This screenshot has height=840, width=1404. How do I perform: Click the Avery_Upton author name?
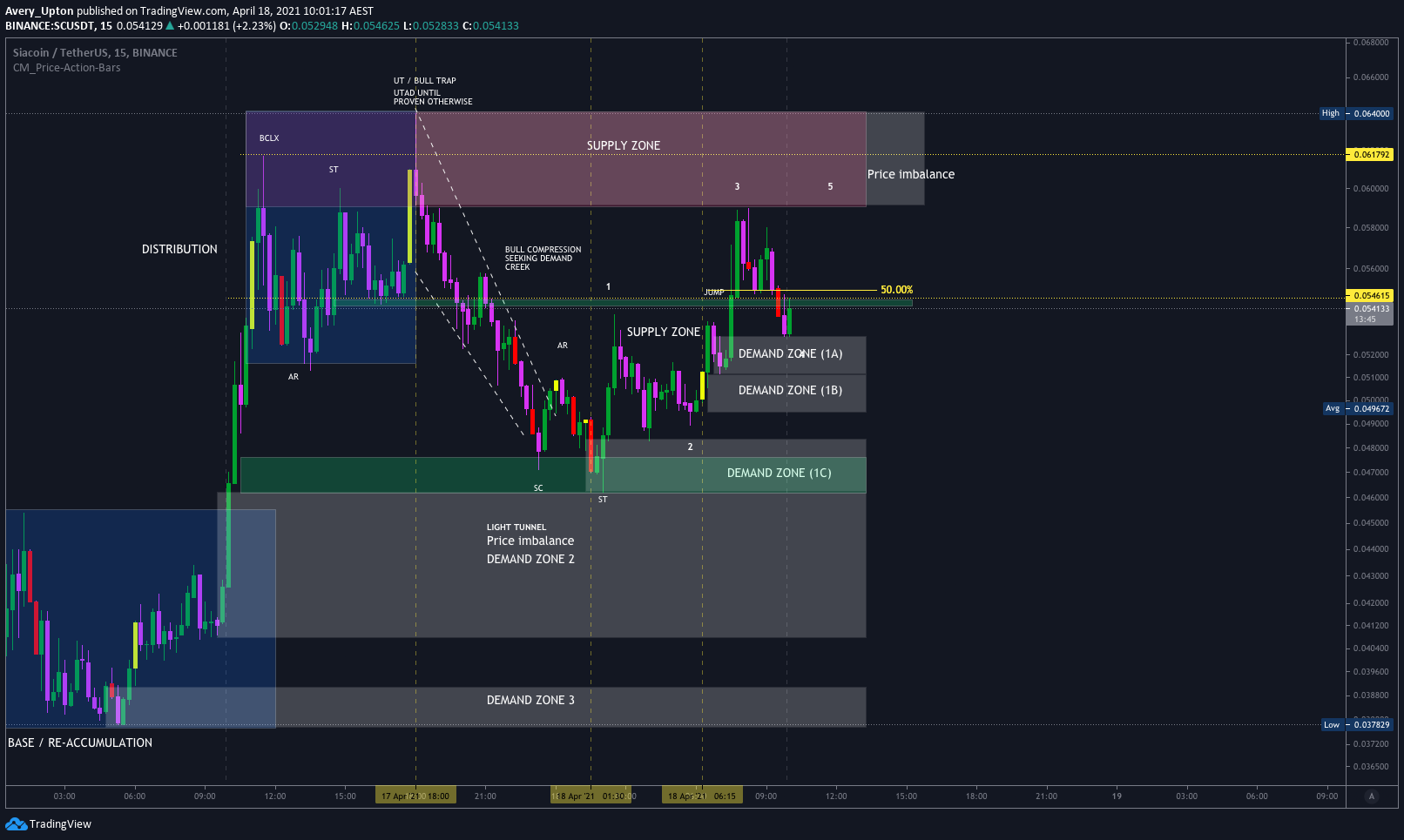pyautogui.click(x=39, y=11)
